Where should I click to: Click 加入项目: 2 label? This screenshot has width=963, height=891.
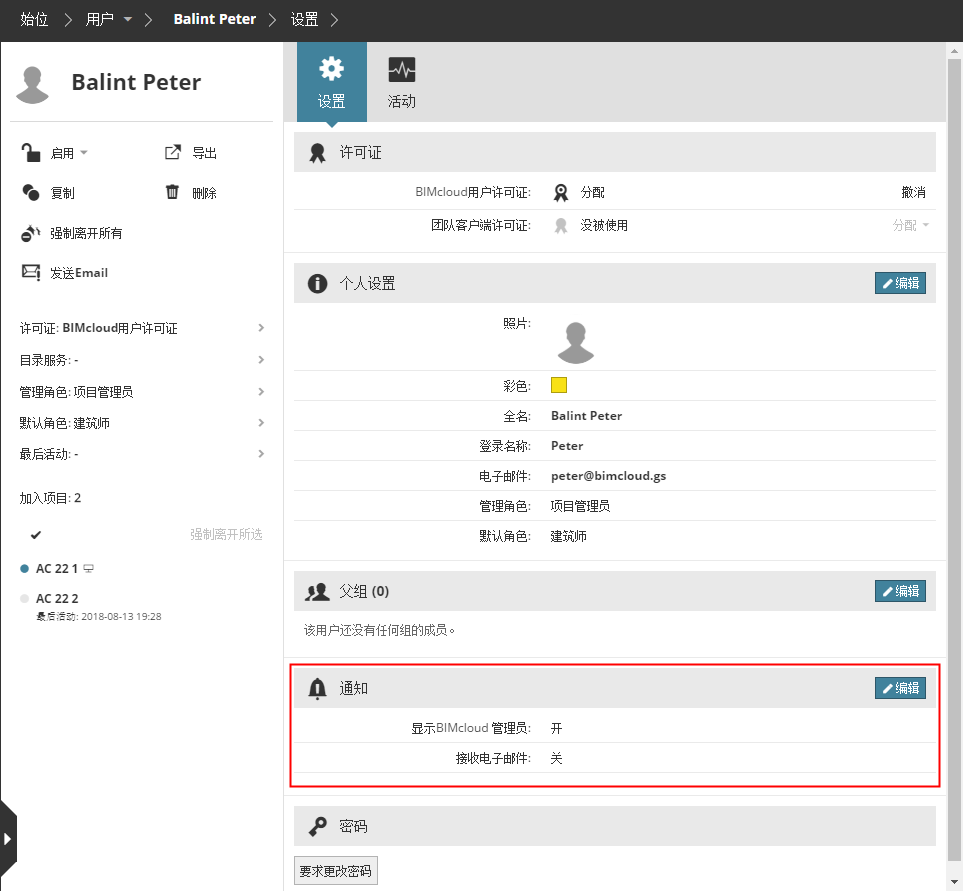[x=50, y=498]
